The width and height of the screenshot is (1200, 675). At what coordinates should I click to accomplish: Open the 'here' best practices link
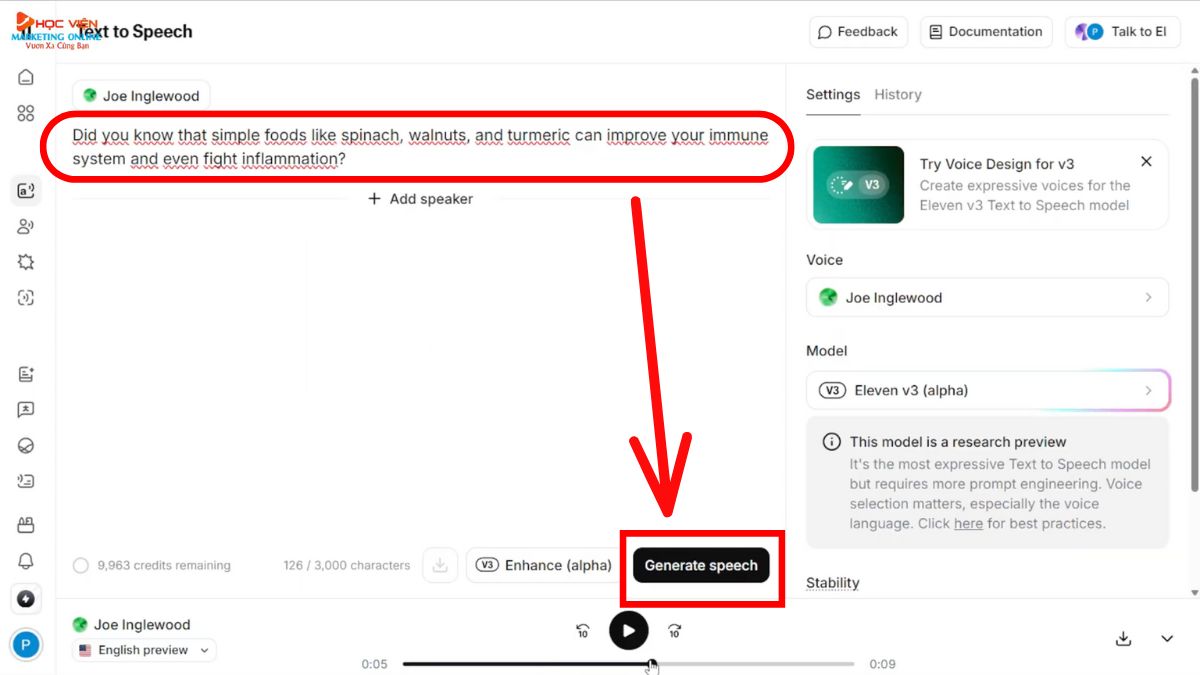[968, 523]
